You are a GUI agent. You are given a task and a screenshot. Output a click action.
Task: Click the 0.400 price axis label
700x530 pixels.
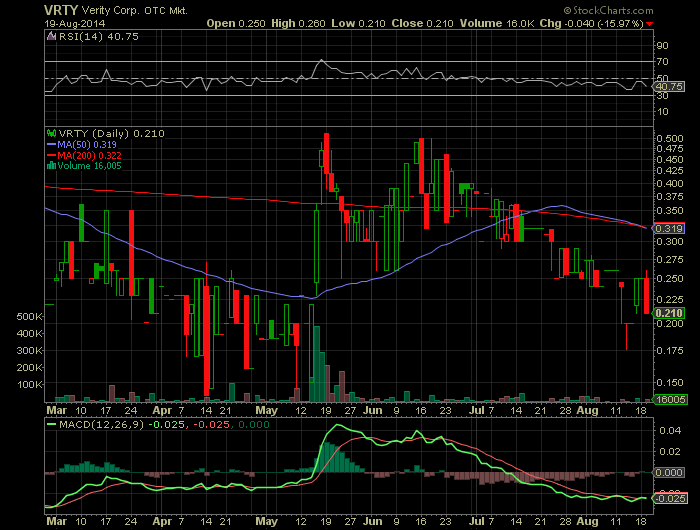point(670,184)
